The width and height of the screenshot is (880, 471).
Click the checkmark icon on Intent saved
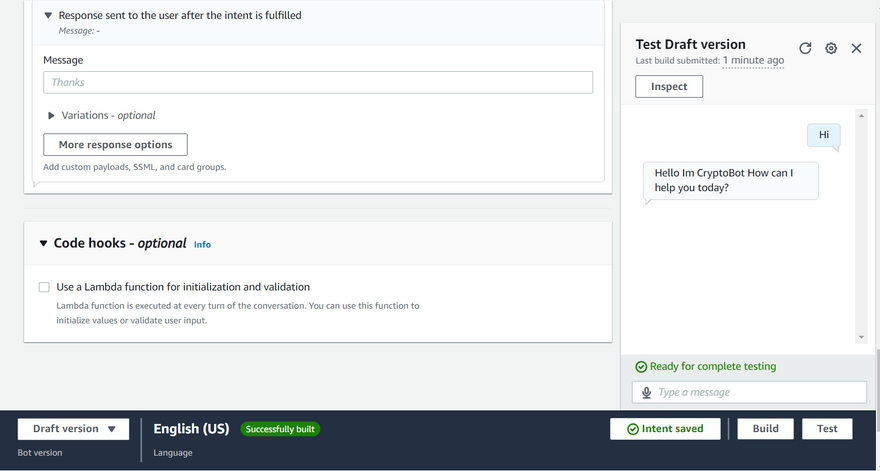pyautogui.click(x=633, y=429)
